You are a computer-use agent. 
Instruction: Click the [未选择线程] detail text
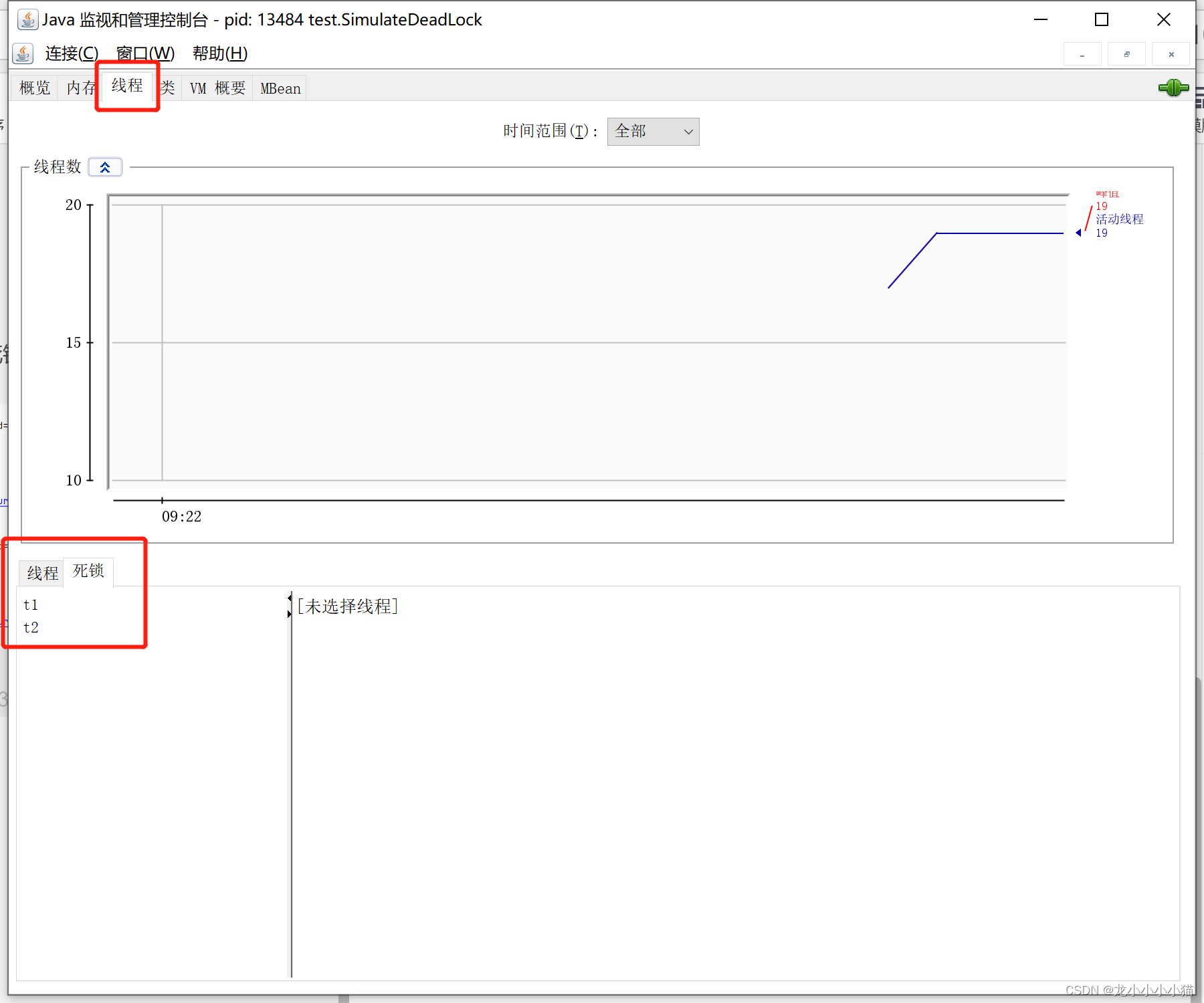(x=348, y=606)
